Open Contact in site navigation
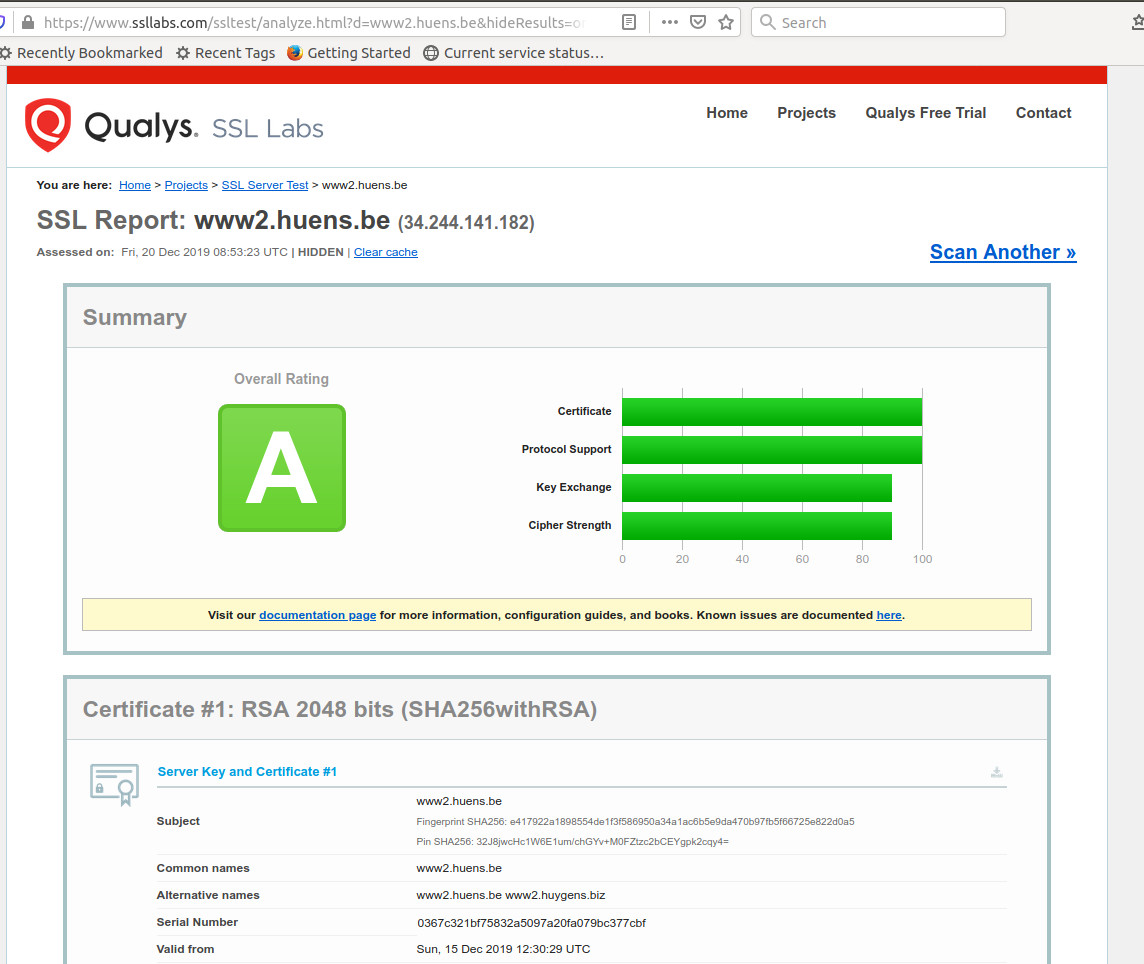 pyautogui.click(x=1043, y=112)
